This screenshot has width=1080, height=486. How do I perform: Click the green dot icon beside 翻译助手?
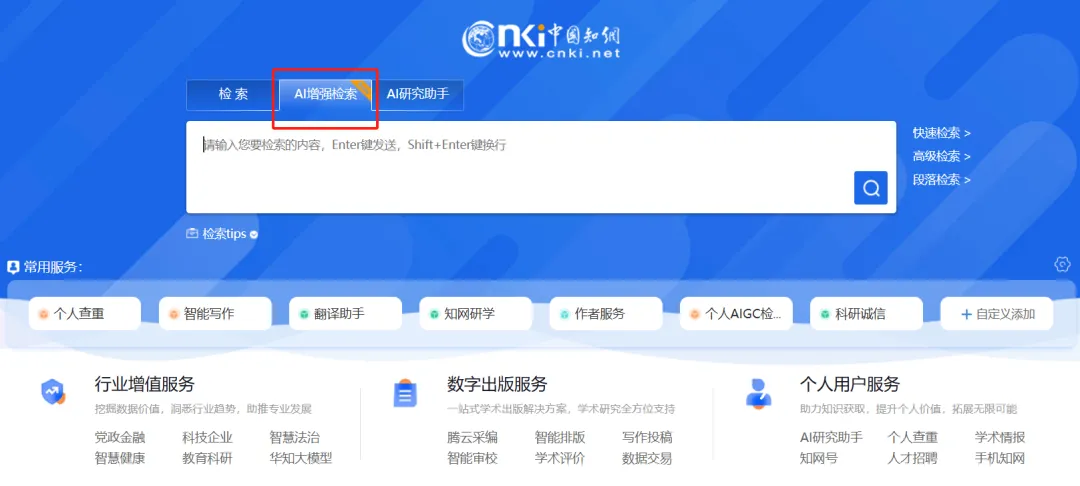304,315
